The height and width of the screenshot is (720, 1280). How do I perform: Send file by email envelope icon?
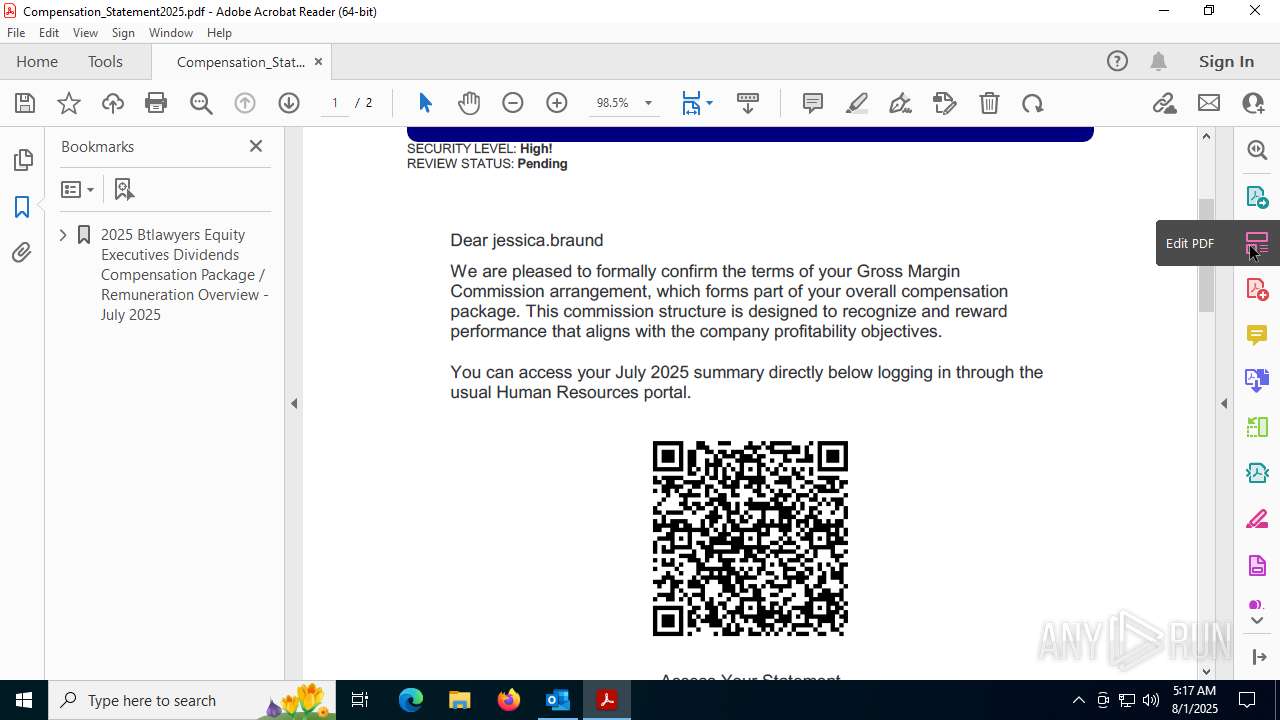pyautogui.click(x=1209, y=103)
